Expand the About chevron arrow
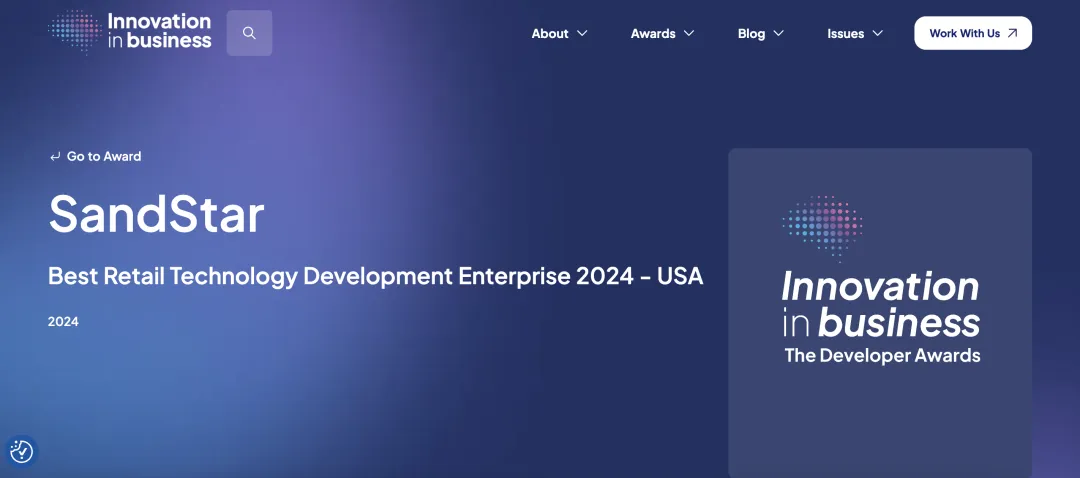This screenshot has width=1080, height=478. (x=582, y=33)
